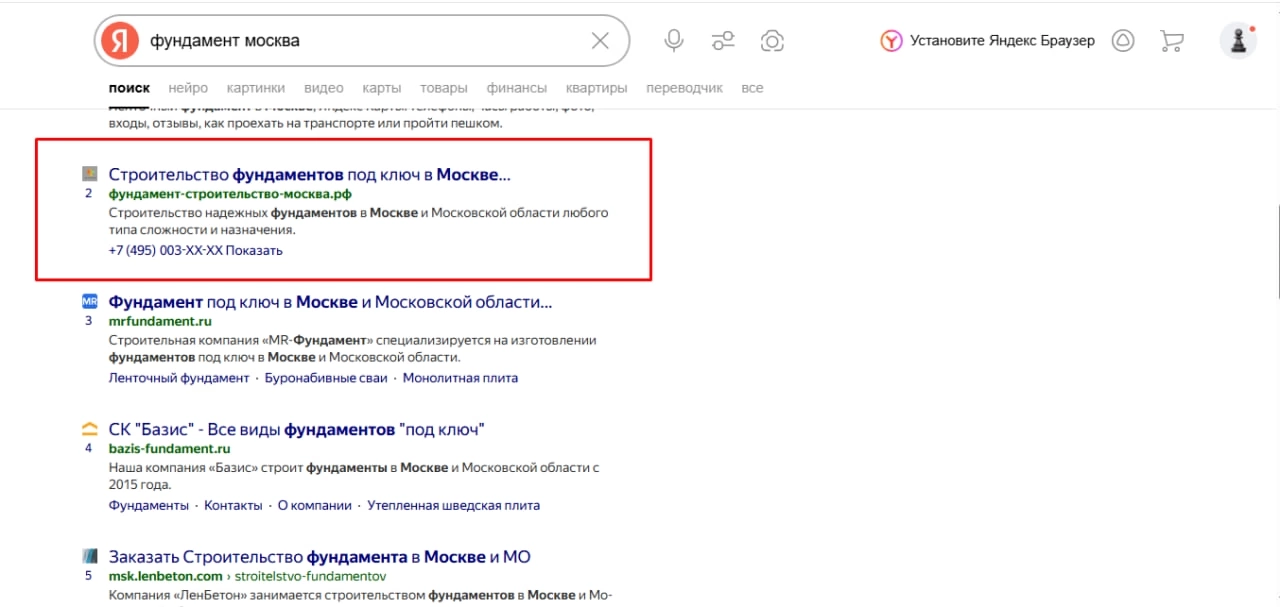This screenshot has width=1280, height=607.
Task: Show all services via «все» tab
Action: tap(752, 88)
